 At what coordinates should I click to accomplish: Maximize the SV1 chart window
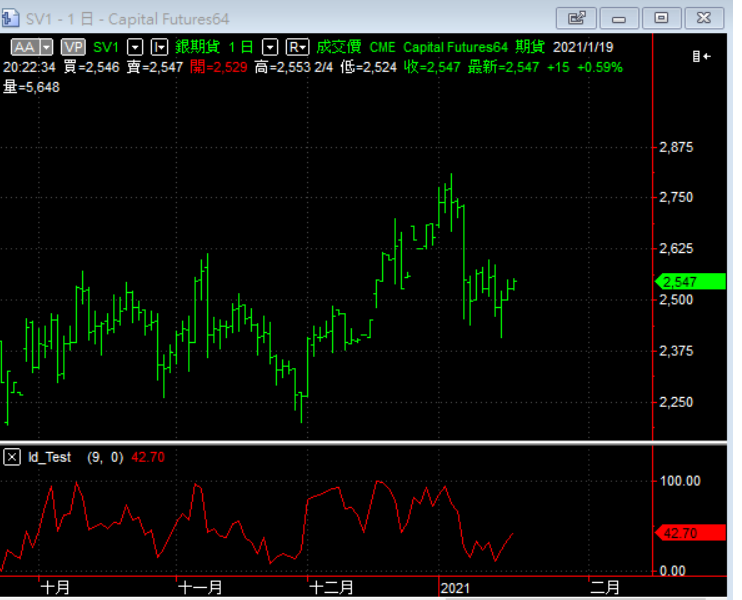tap(661, 18)
